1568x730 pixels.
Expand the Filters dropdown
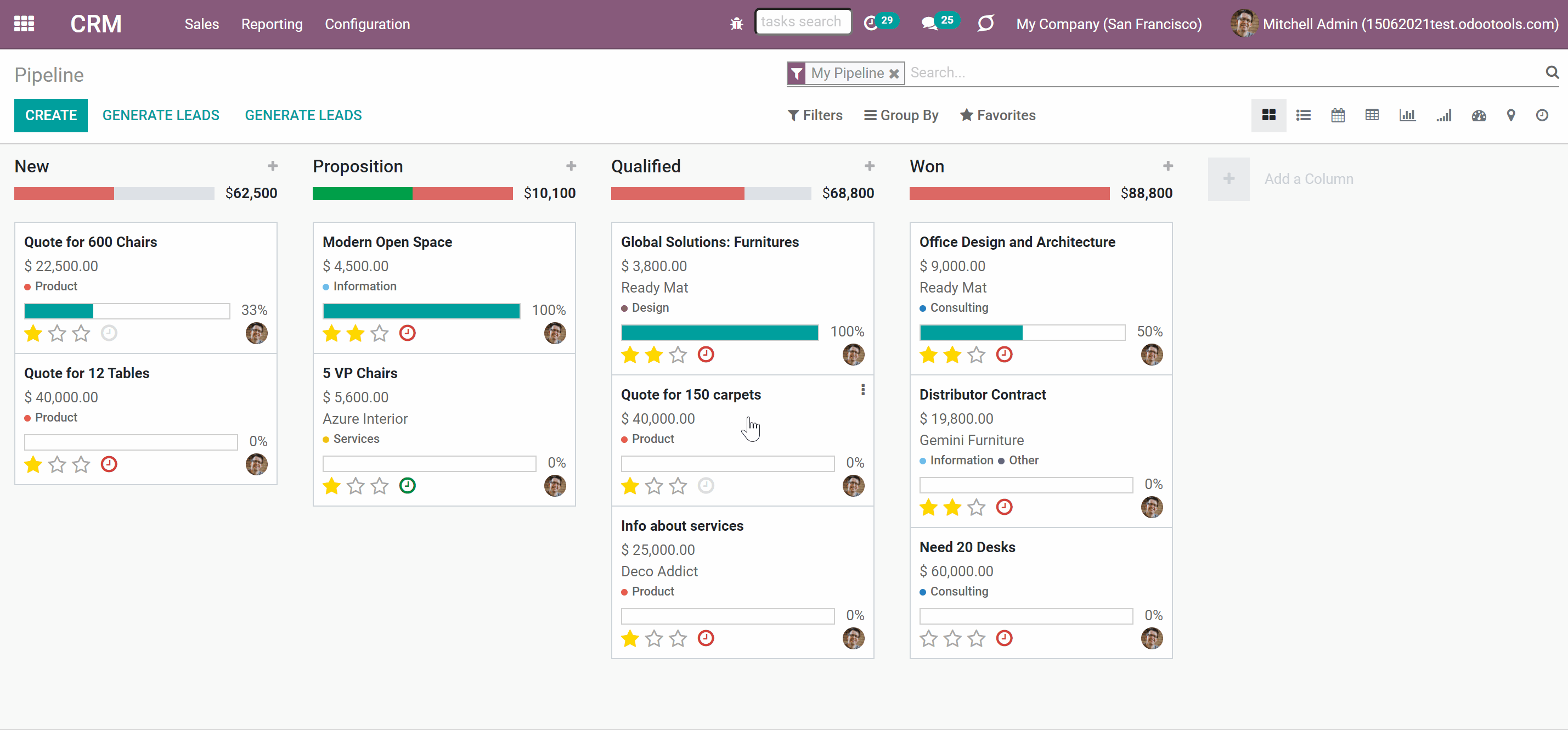815,115
